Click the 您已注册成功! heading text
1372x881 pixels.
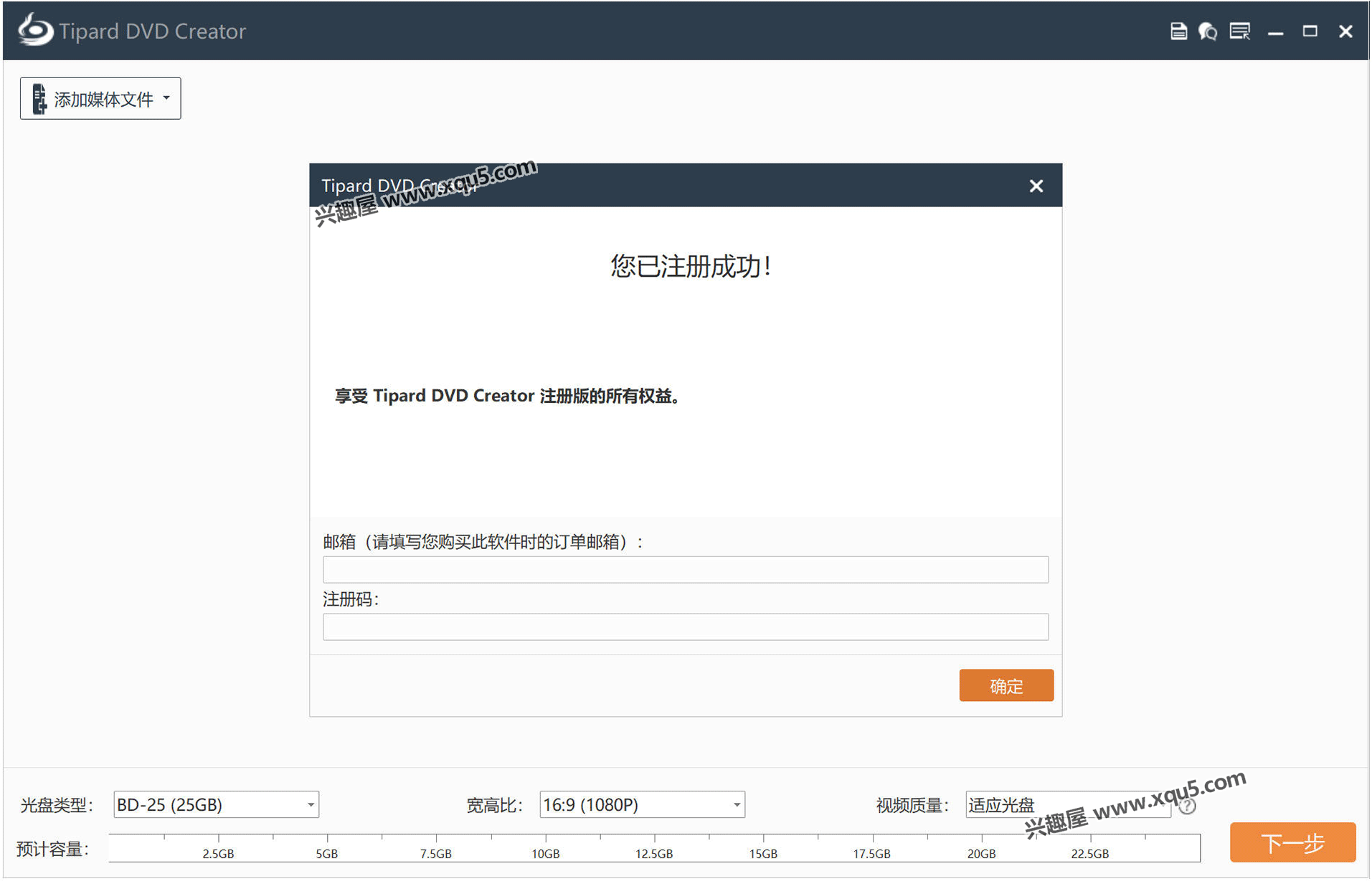pos(691,267)
